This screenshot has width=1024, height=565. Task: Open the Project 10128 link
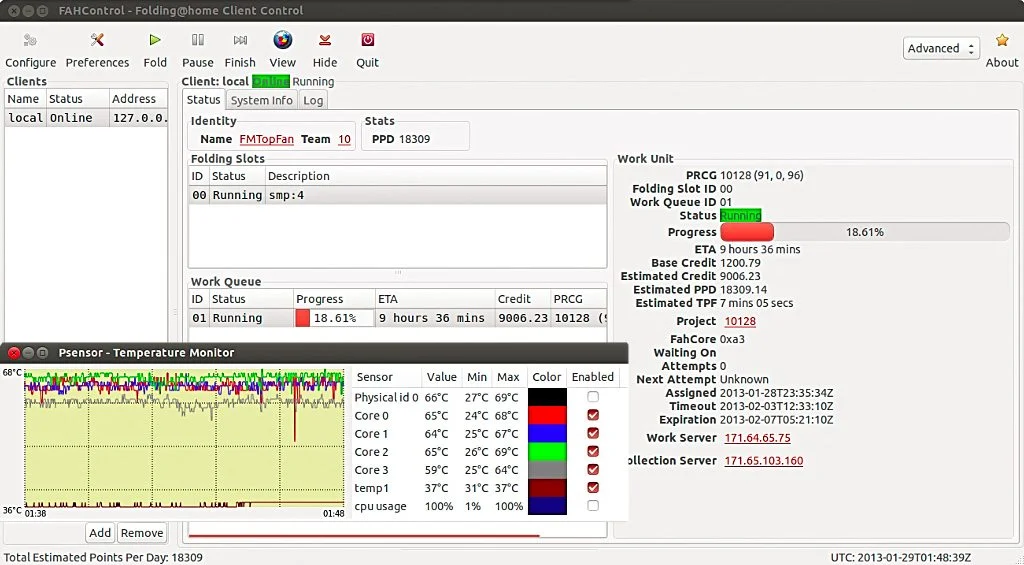click(740, 321)
